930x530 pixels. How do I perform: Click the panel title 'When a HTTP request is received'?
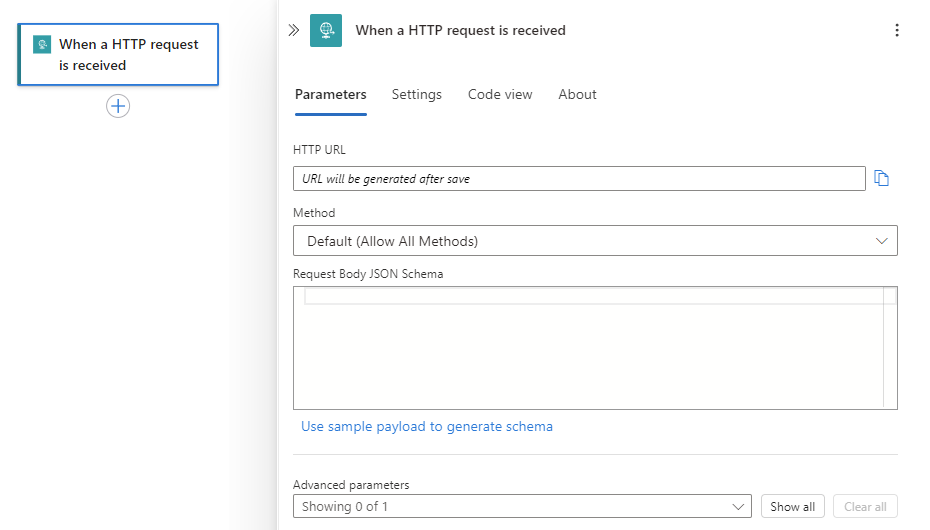pyautogui.click(x=460, y=30)
